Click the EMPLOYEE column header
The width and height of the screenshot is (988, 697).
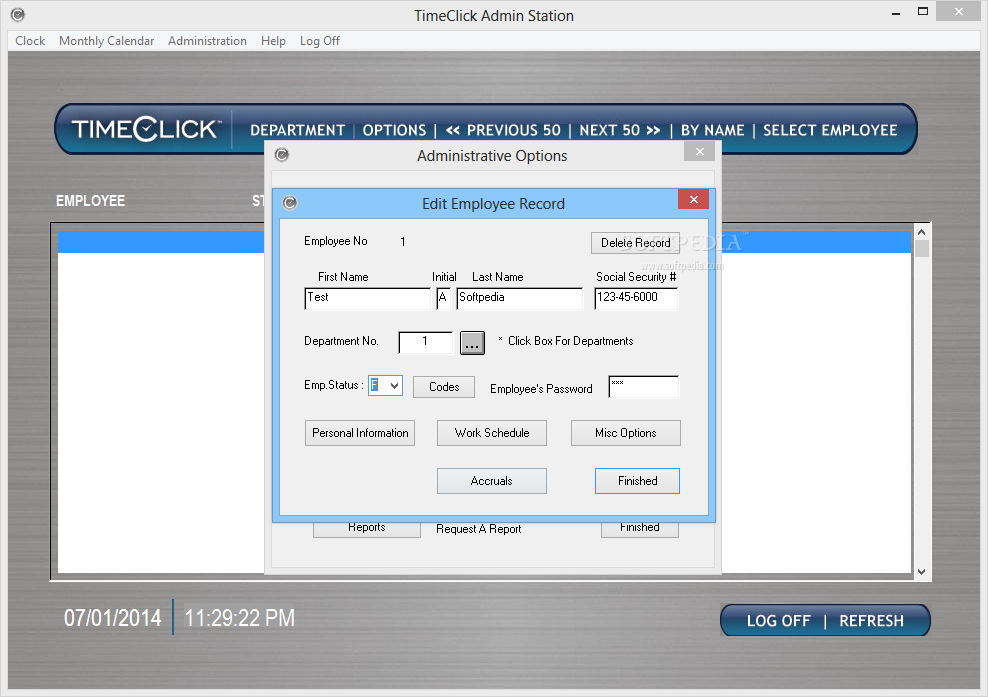click(90, 201)
